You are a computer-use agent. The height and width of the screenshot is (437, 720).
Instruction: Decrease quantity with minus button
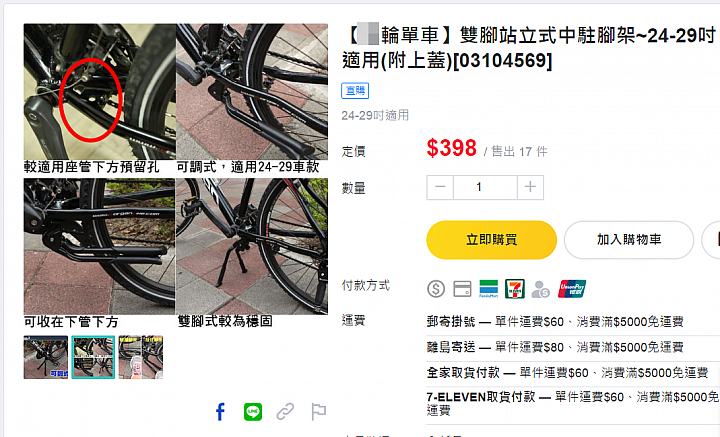pos(440,187)
